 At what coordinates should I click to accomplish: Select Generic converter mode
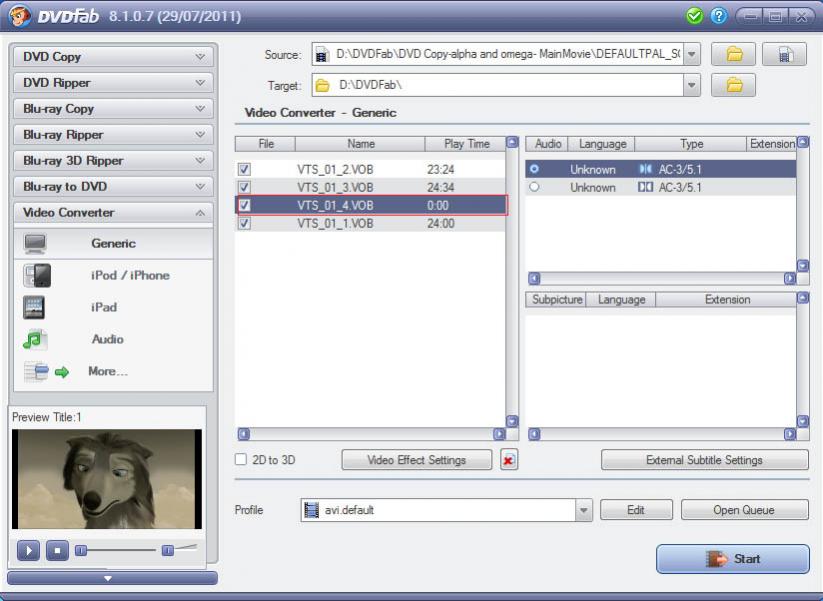113,244
